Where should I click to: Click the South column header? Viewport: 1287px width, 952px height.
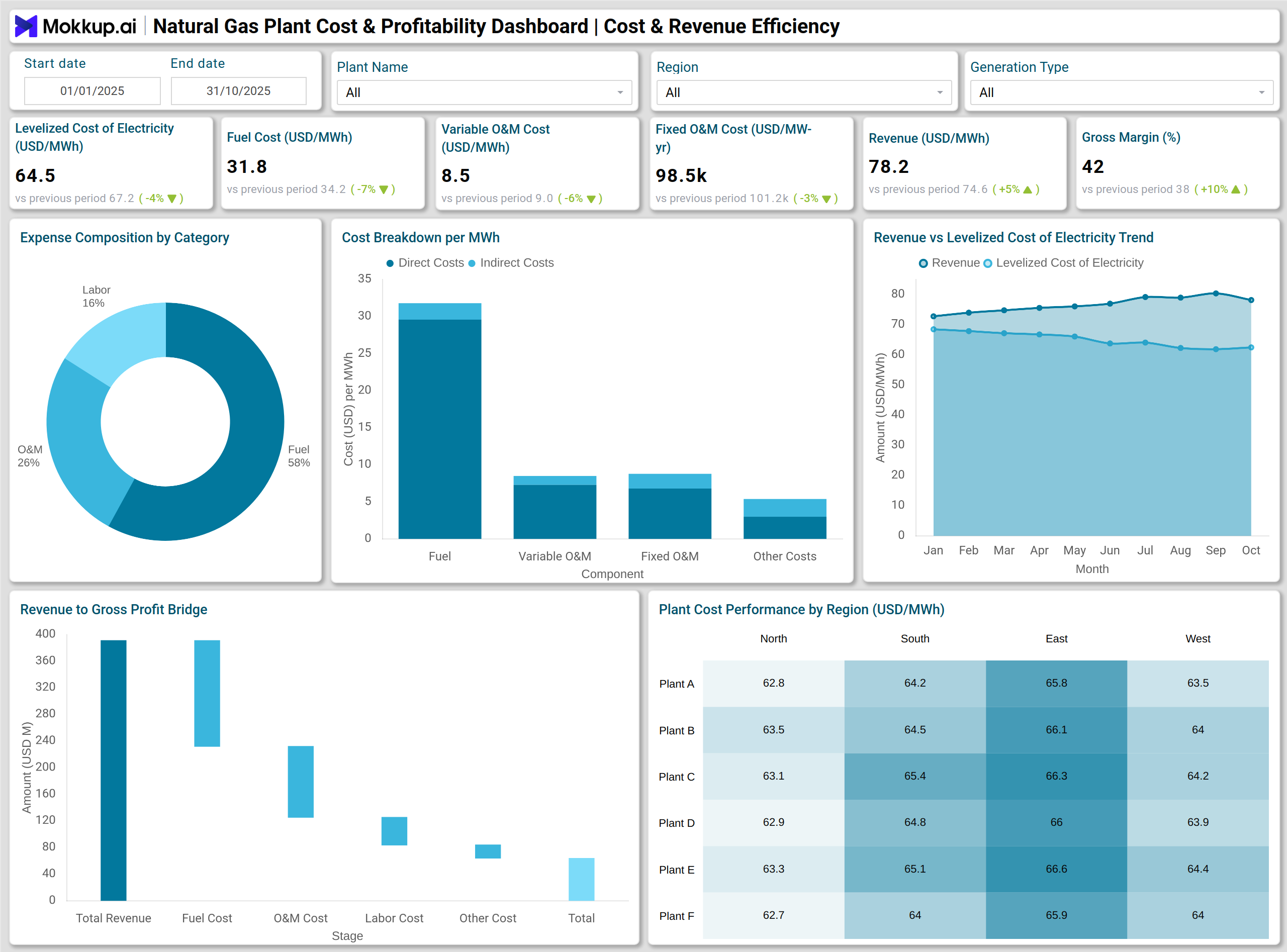coord(915,639)
